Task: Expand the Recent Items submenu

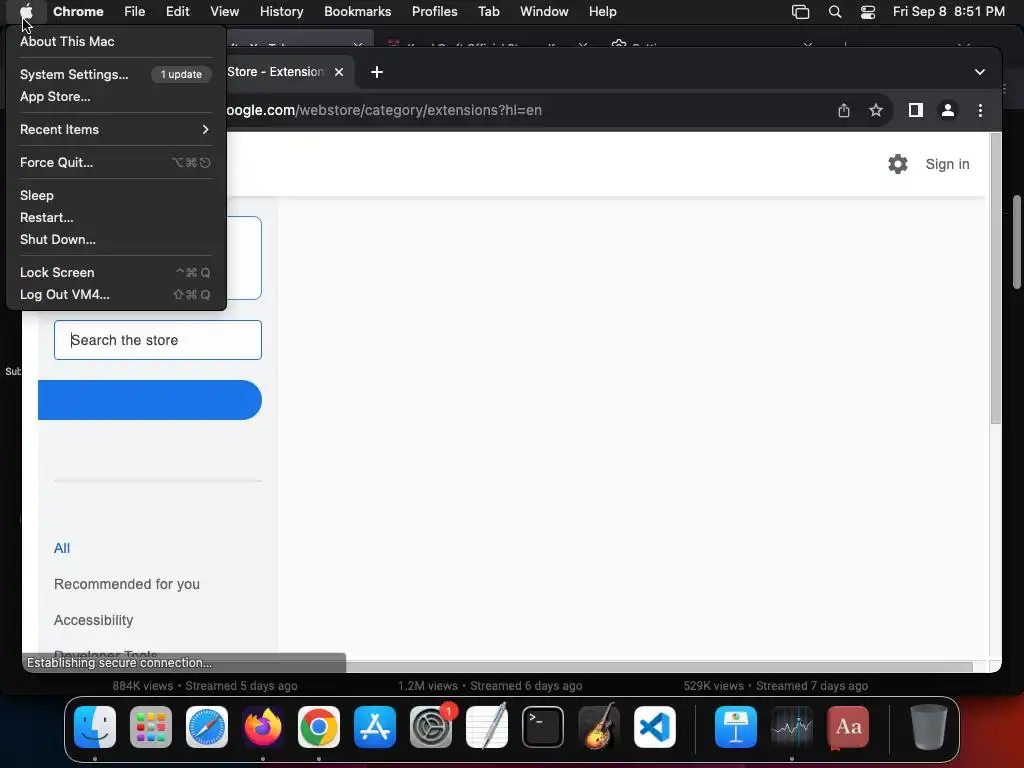Action: pos(116,129)
